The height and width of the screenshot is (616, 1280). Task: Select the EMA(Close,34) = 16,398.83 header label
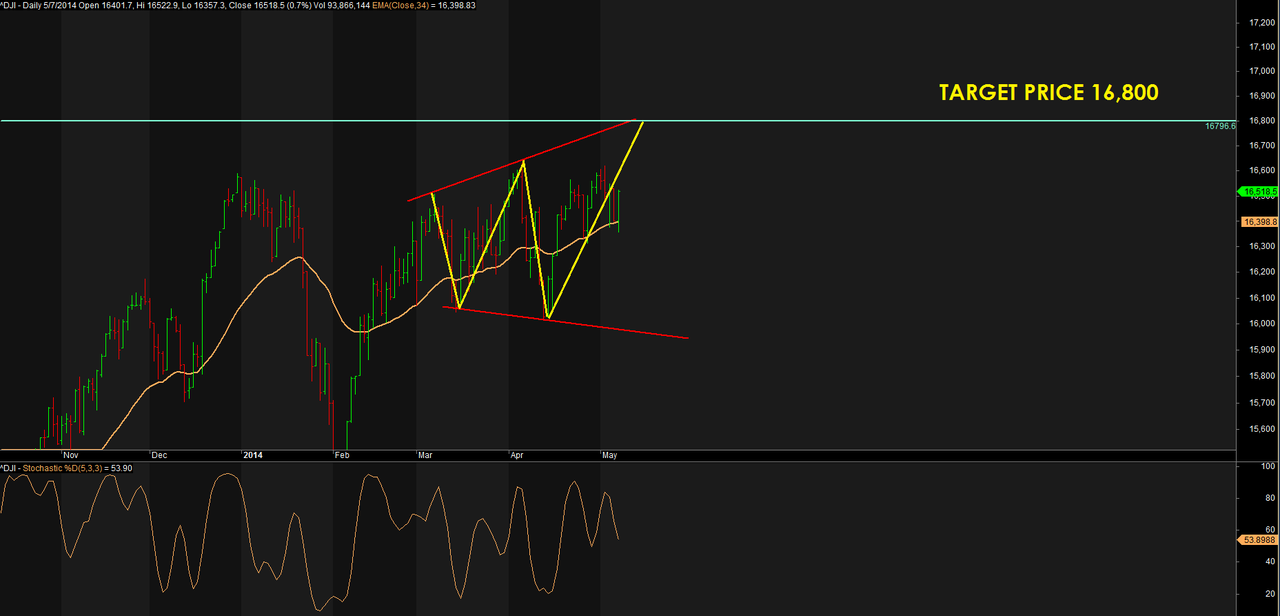(x=426, y=5)
